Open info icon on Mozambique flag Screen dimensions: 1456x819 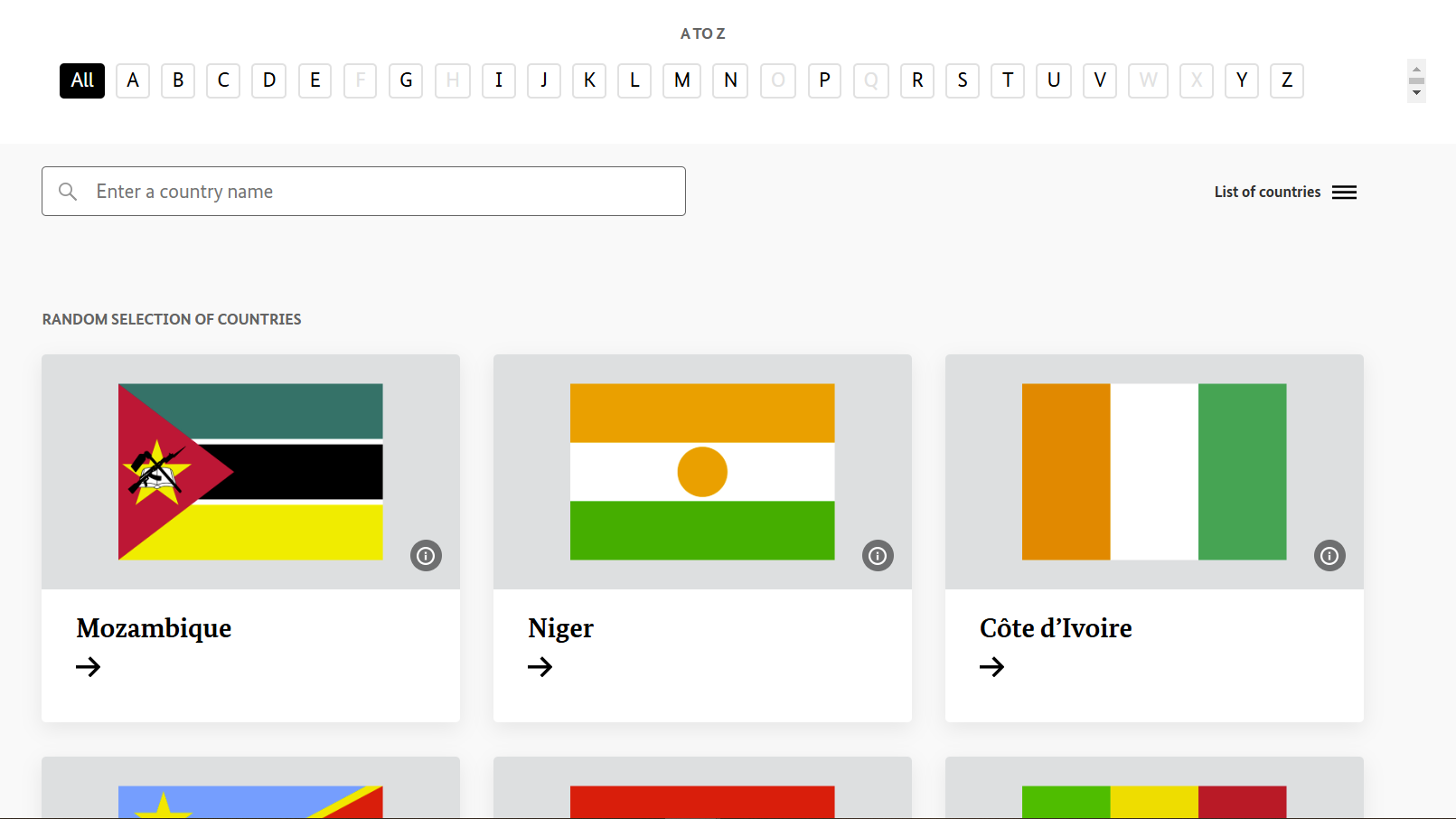(426, 555)
